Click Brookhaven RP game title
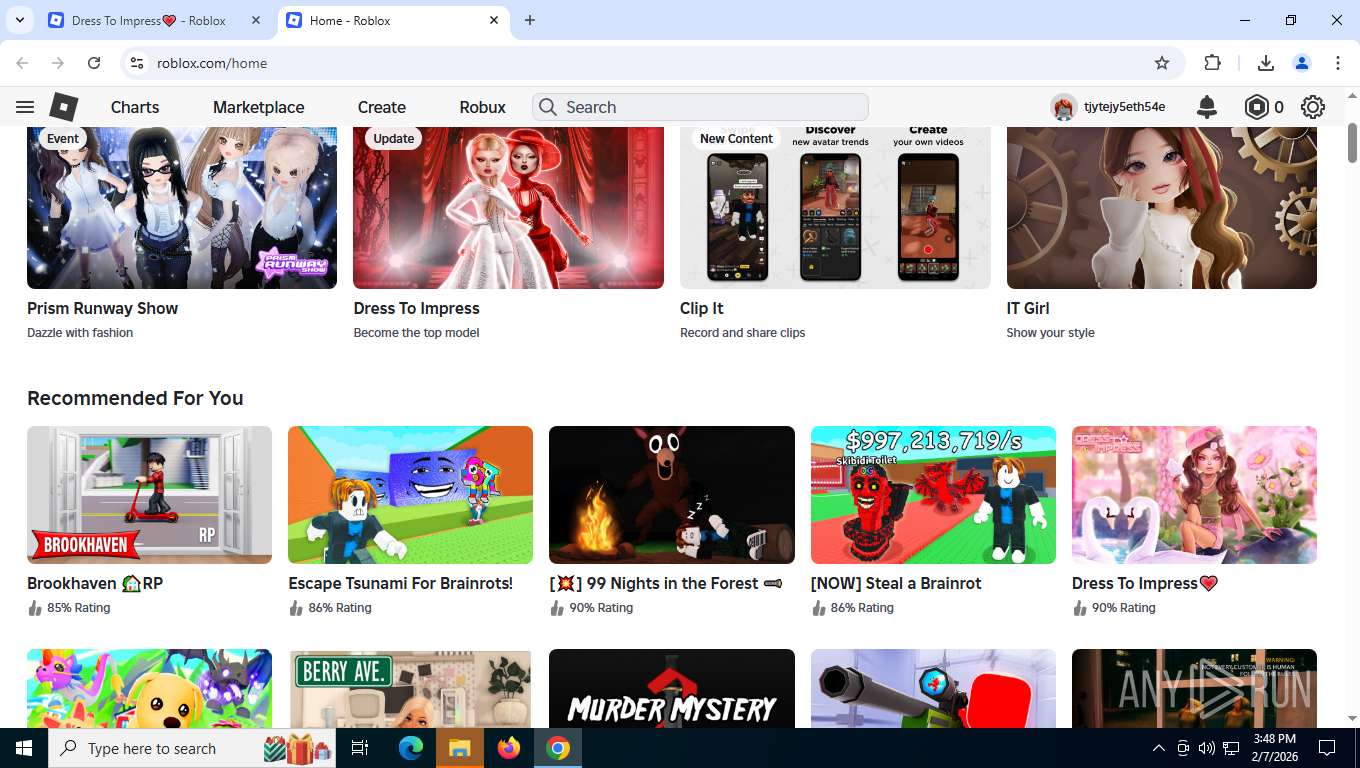The width and height of the screenshot is (1360, 768). pyautogui.click(x=95, y=583)
